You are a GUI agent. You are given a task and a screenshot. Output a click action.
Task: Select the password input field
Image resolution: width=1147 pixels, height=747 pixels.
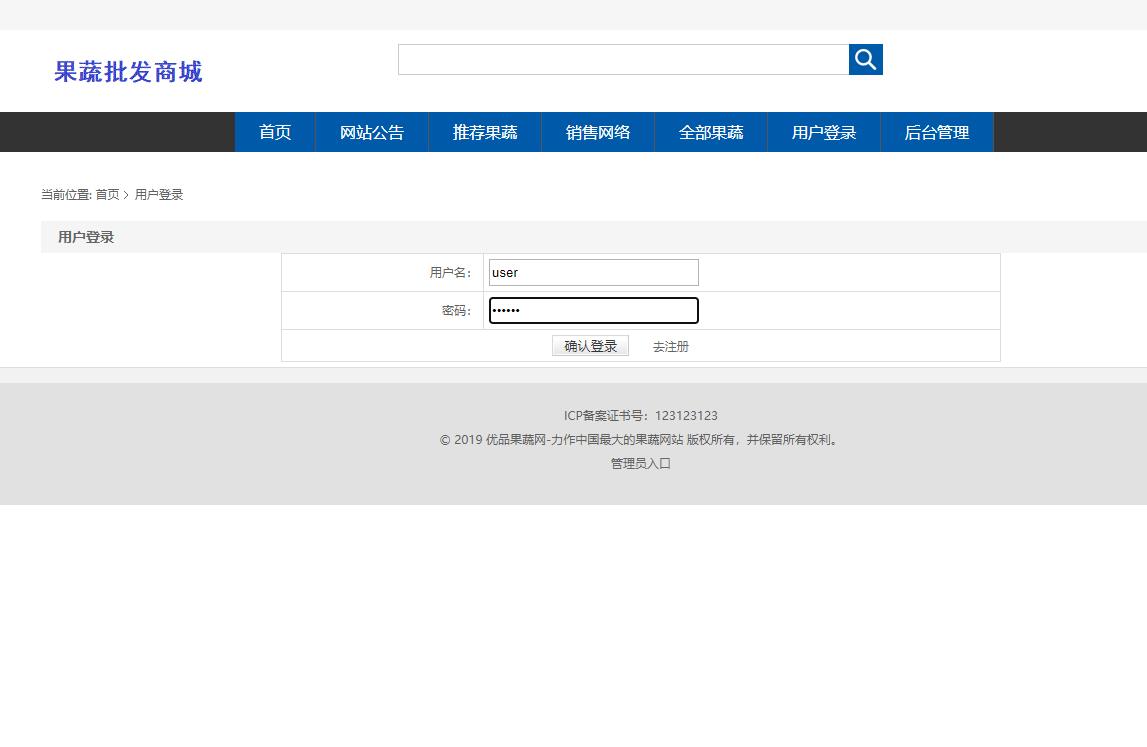tap(593, 310)
